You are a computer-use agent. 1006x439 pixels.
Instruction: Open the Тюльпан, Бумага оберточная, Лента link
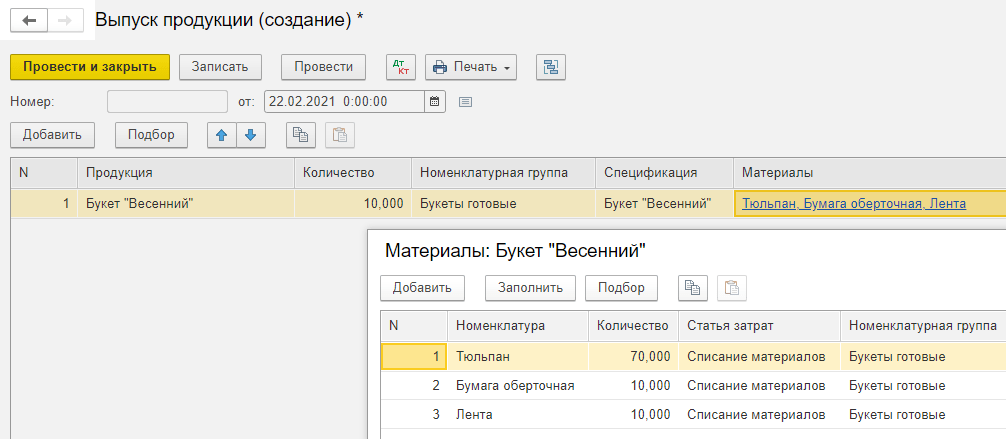(x=854, y=204)
